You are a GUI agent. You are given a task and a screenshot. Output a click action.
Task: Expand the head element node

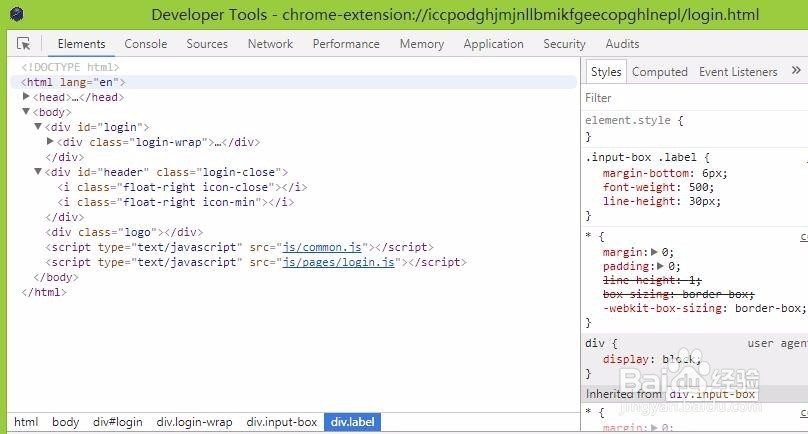(x=26, y=96)
